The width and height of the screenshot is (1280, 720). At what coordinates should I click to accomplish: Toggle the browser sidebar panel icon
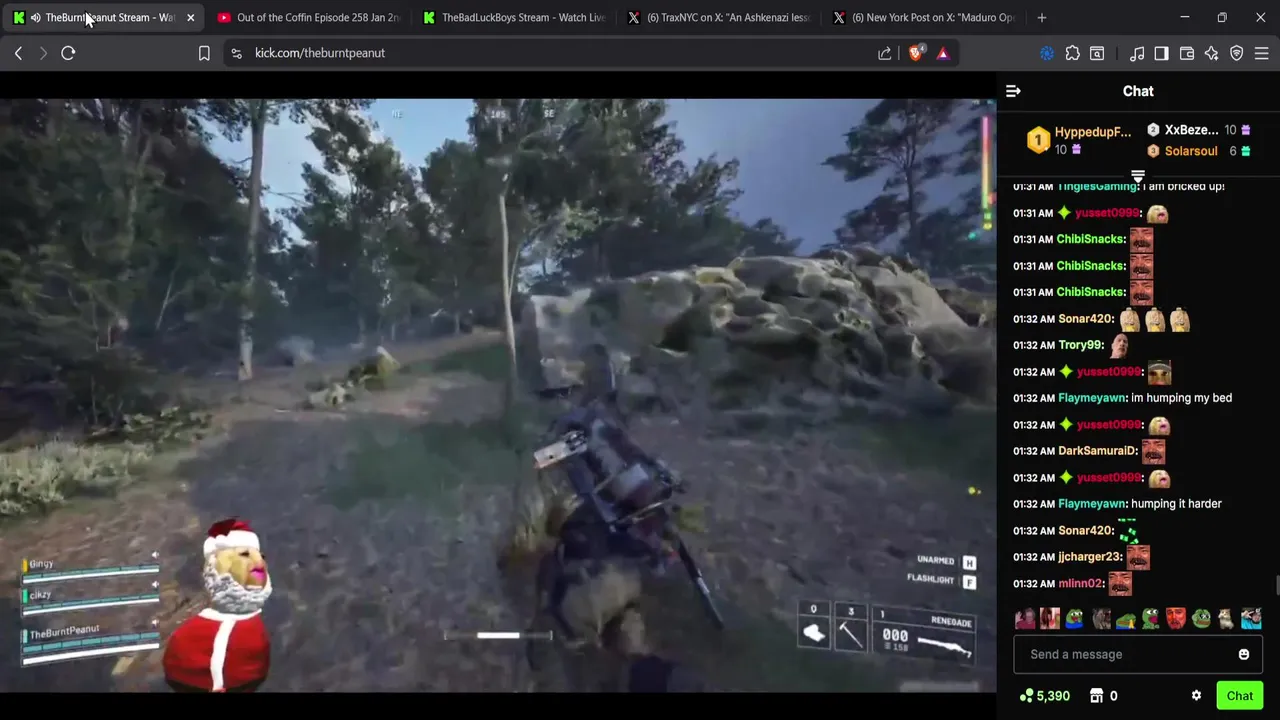tap(1161, 53)
